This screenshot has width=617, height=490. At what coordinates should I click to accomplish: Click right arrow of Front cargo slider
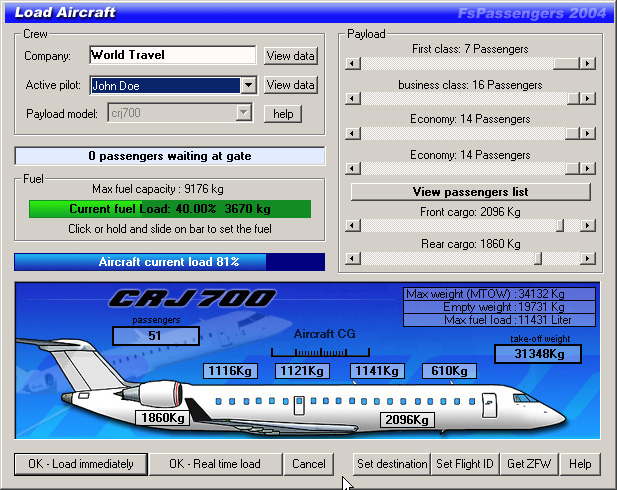tap(588, 226)
